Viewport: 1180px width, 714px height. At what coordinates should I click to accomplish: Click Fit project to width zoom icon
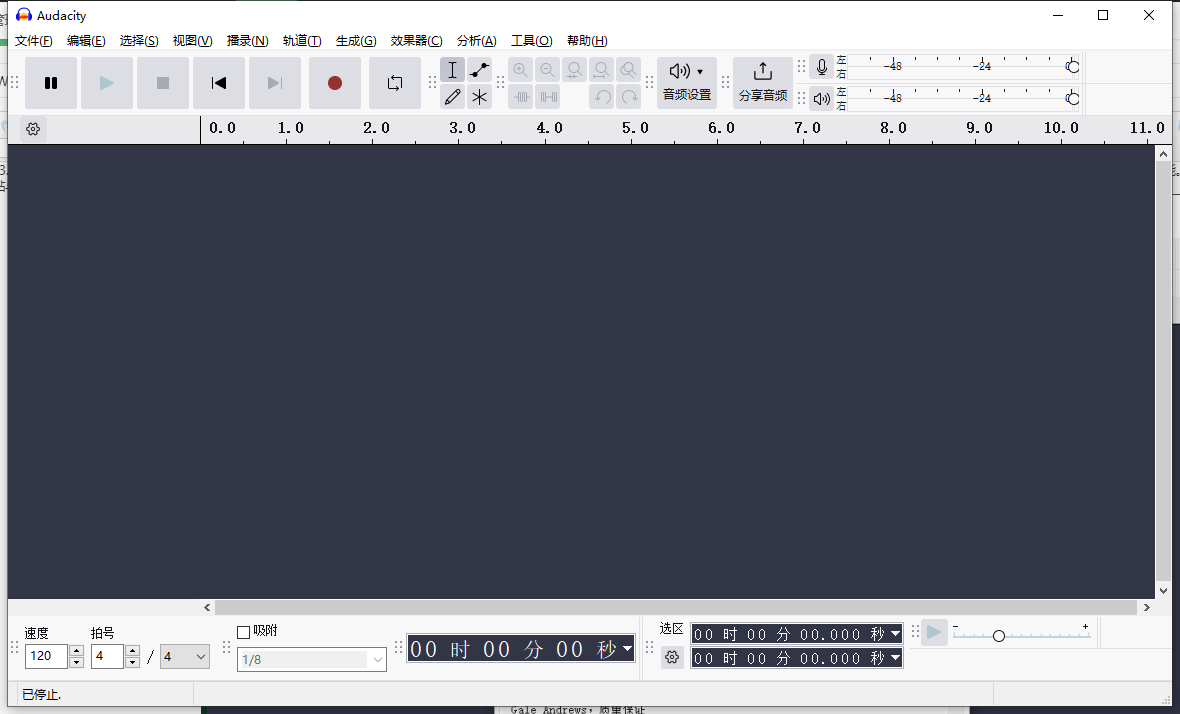coord(601,70)
